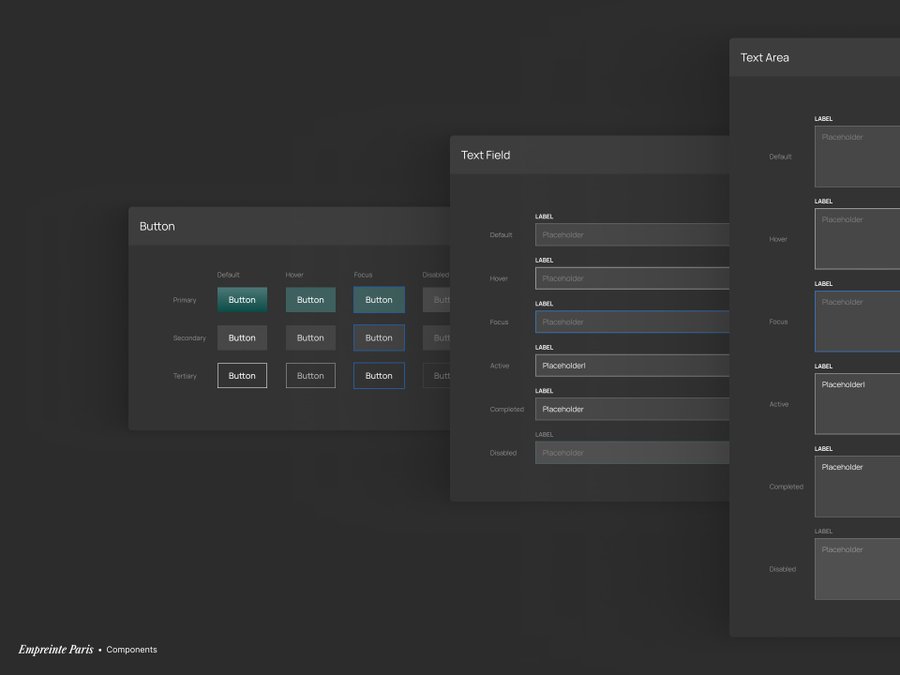Click into the Hover state text field
This screenshot has width=900, height=675.
click(632, 279)
